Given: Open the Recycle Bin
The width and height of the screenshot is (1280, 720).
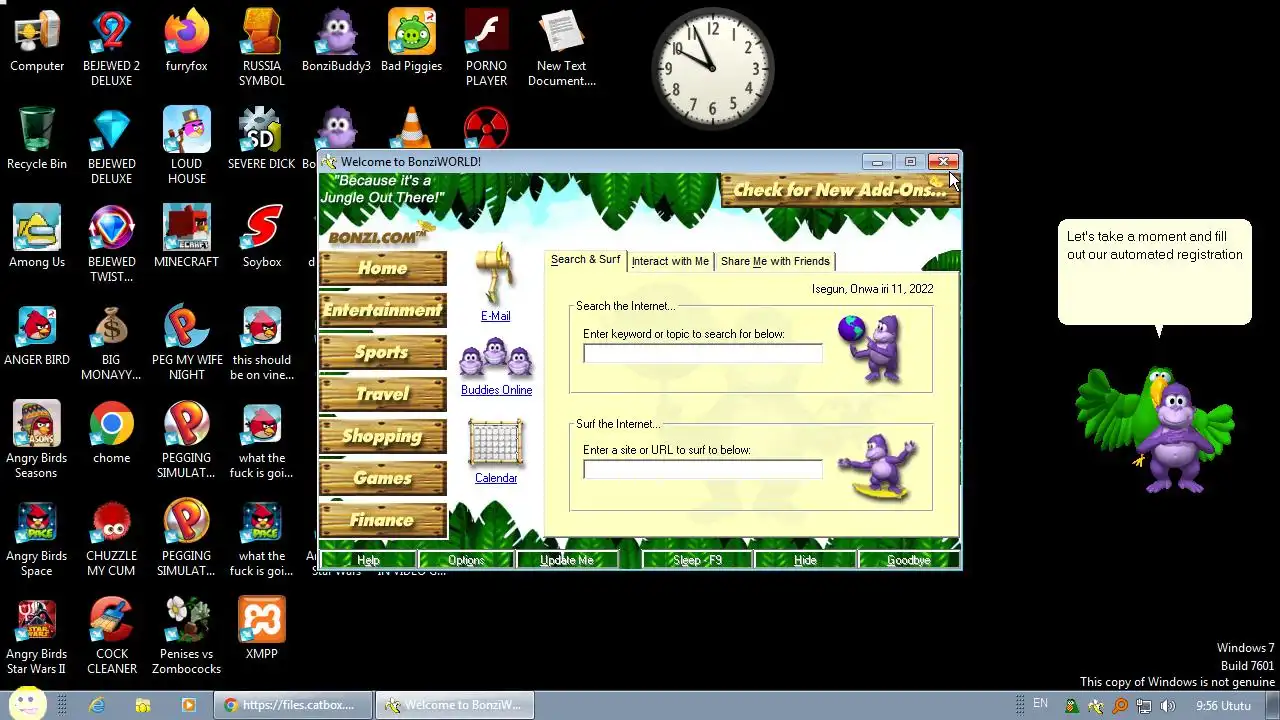Looking at the screenshot, I should [37, 139].
